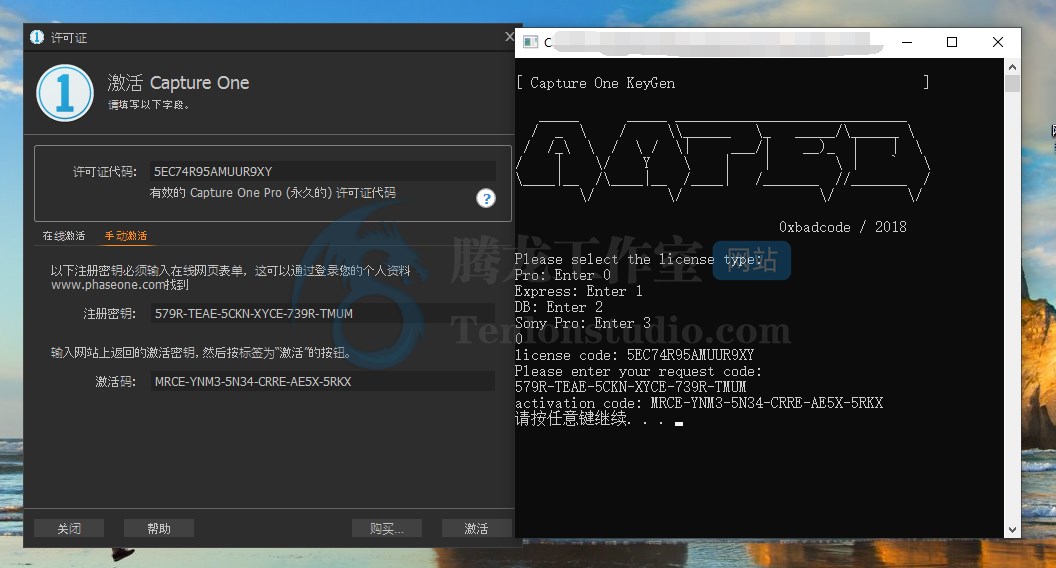Click 'Please enter your request code:' line

[638, 371]
